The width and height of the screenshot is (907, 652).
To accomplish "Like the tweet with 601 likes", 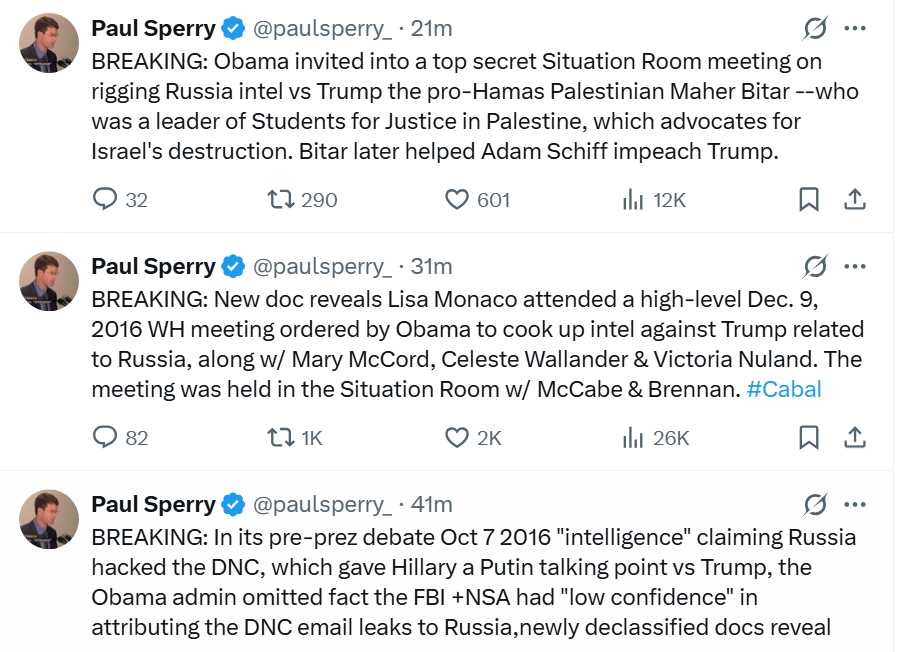I will click(x=457, y=199).
